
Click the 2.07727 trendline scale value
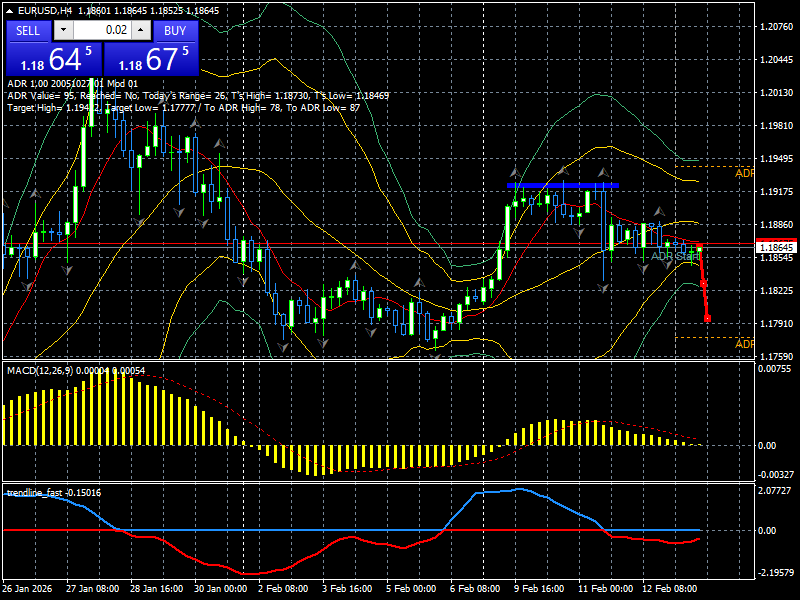[774, 491]
